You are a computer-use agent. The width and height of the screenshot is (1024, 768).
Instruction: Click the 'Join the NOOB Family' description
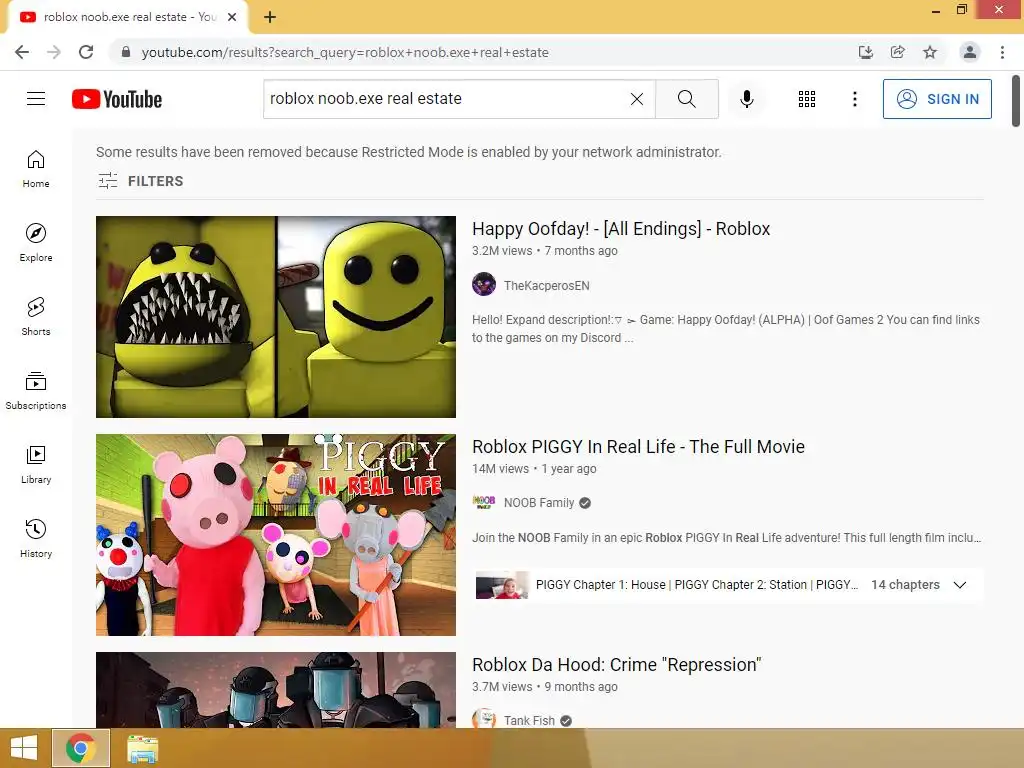726,537
